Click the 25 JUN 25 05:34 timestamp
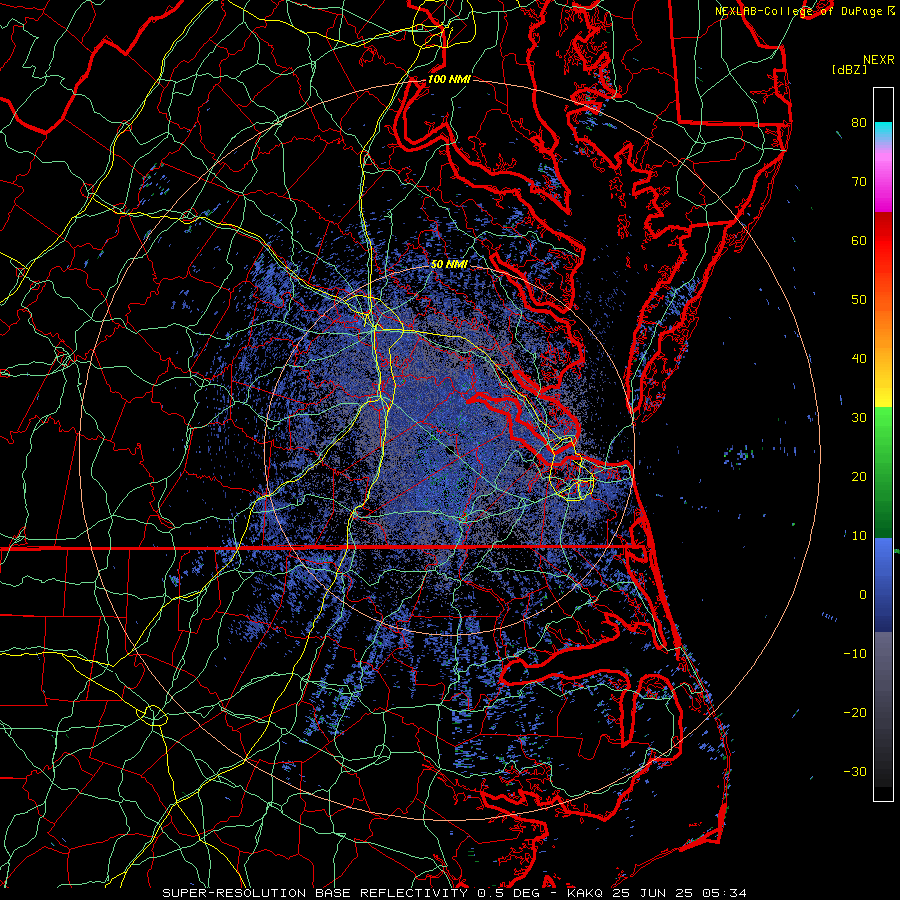Image resolution: width=900 pixels, height=900 pixels. [x=679, y=893]
